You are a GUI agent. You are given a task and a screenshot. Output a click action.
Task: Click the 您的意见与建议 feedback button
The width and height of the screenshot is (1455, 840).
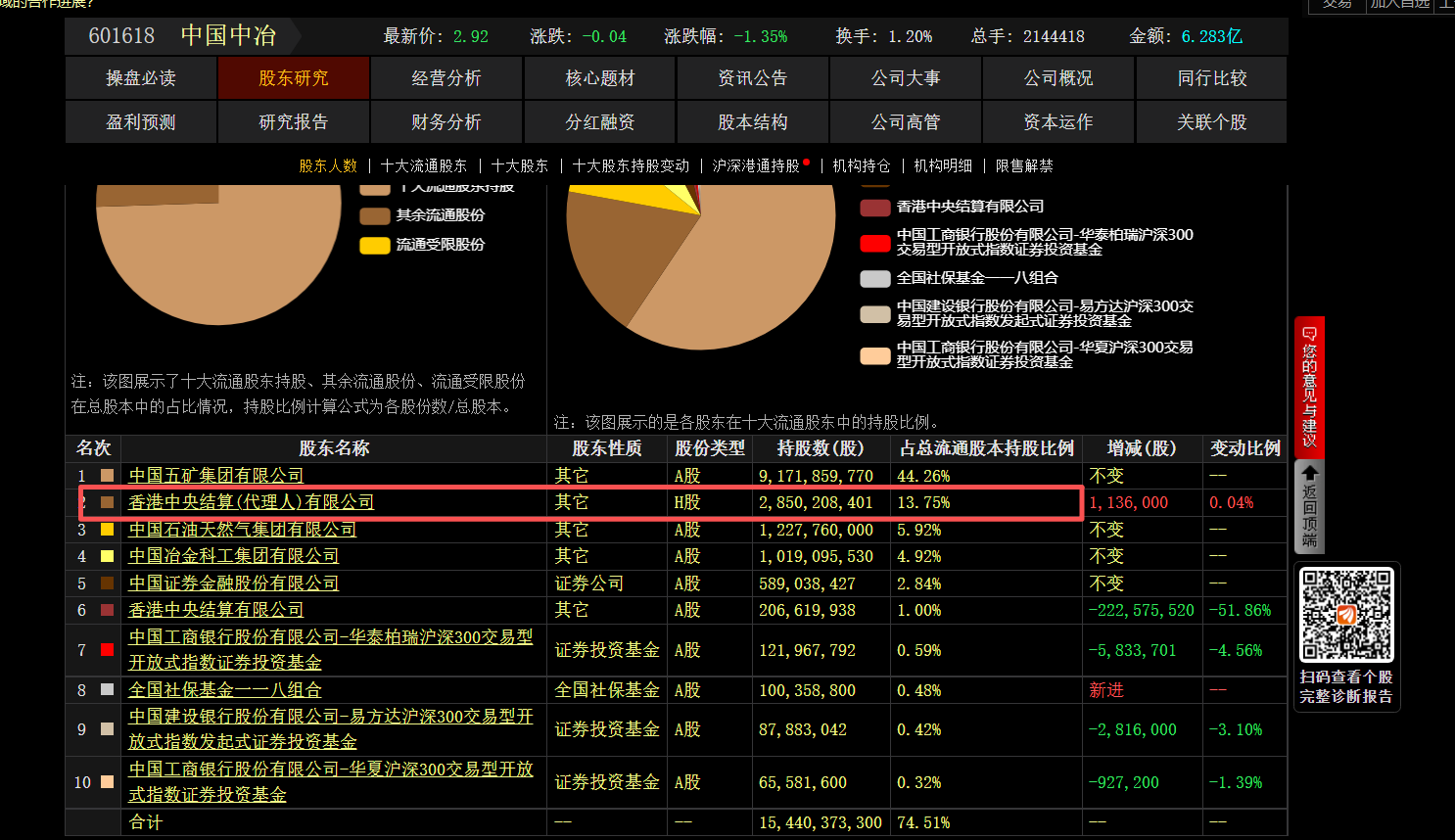1309,387
